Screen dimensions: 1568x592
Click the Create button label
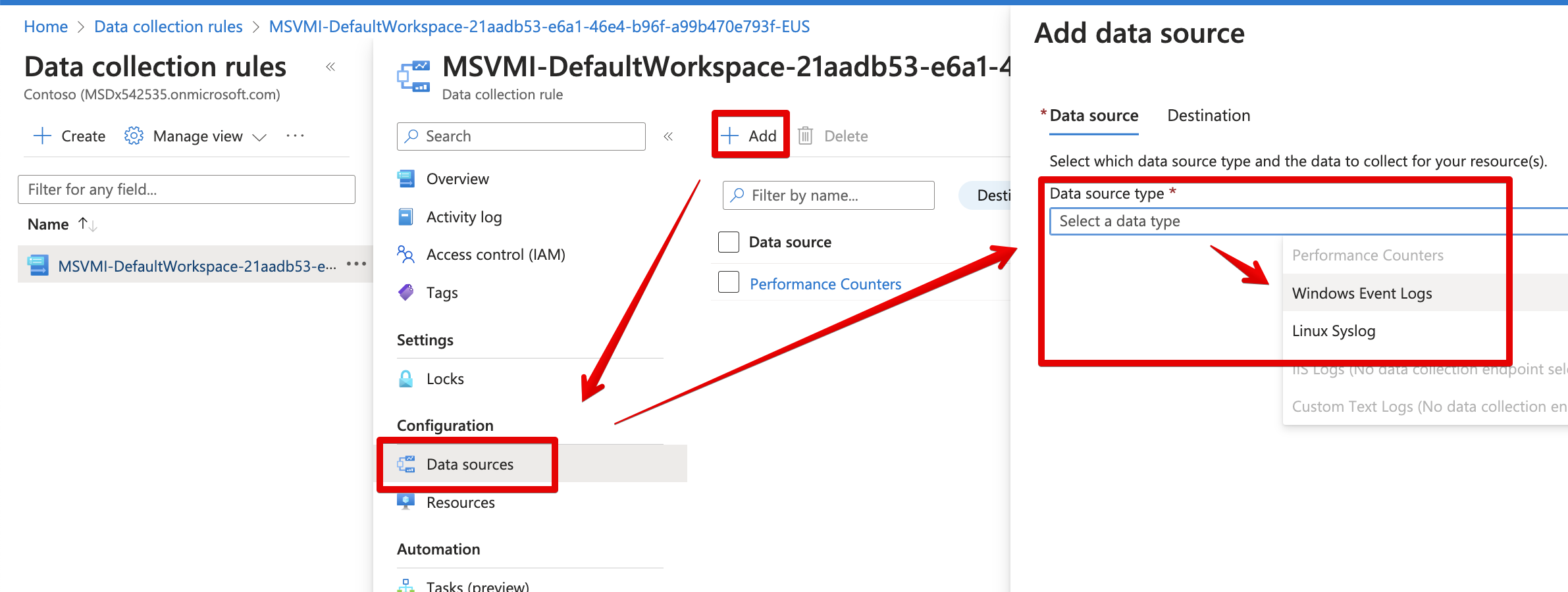pyautogui.click(x=83, y=136)
